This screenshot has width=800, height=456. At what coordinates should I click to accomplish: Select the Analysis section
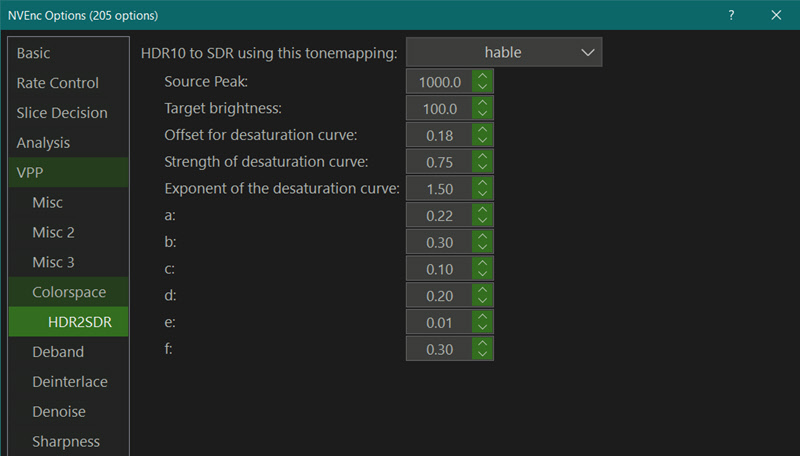tap(68, 143)
